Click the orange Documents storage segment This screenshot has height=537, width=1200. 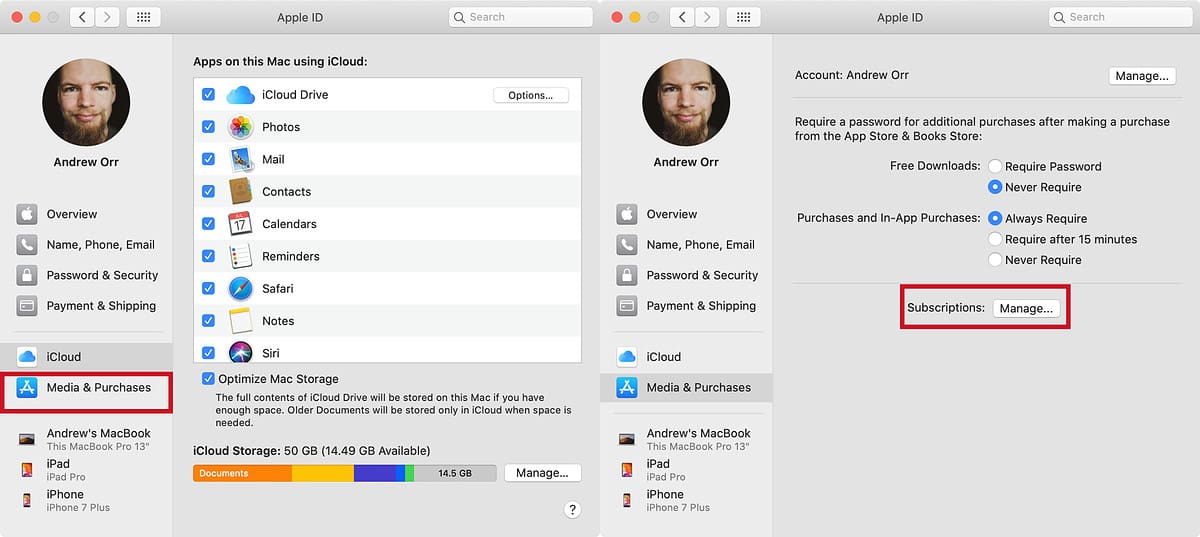[x=242, y=473]
